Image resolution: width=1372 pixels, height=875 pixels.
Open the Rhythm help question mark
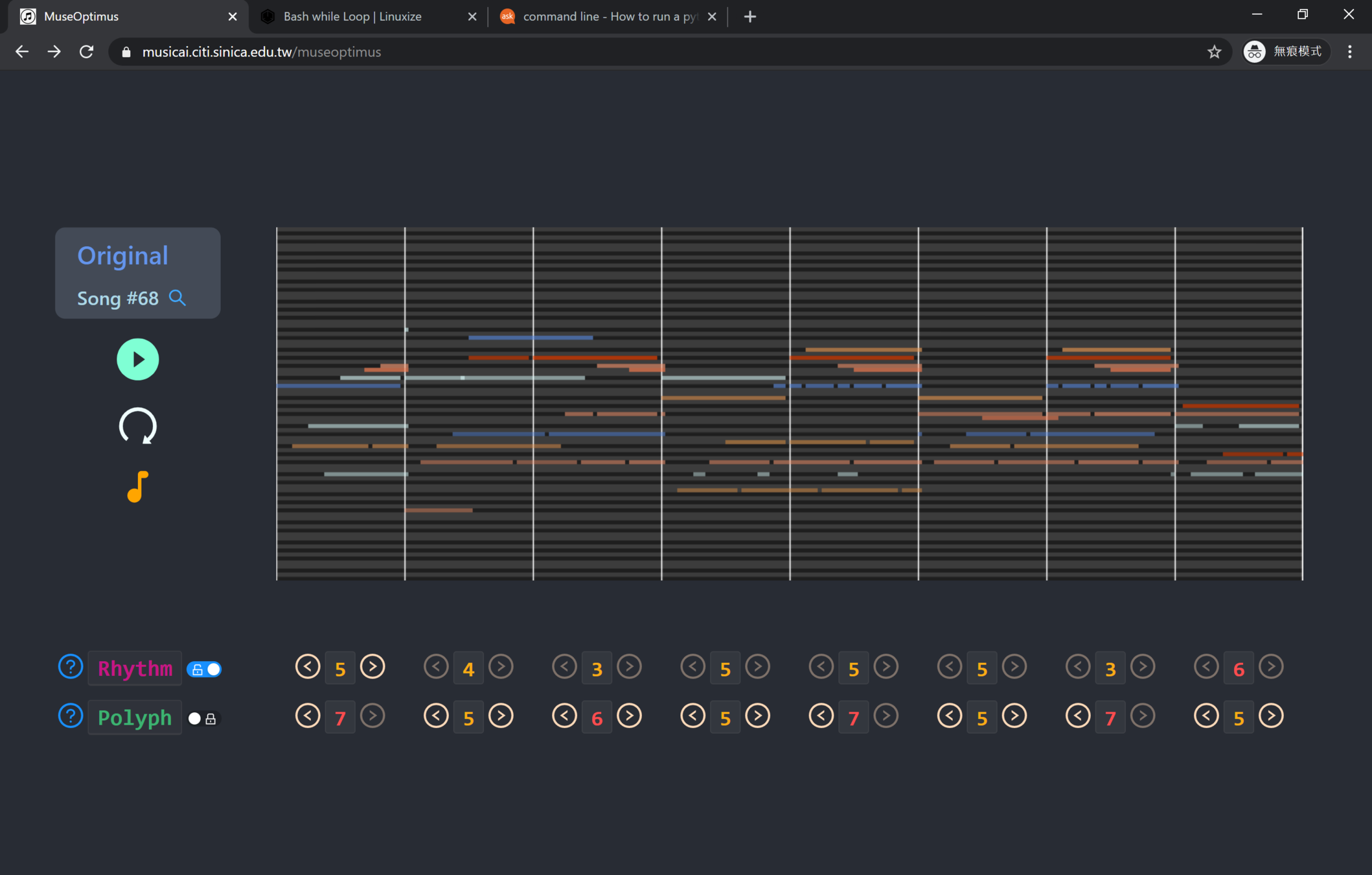click(70, 666)
